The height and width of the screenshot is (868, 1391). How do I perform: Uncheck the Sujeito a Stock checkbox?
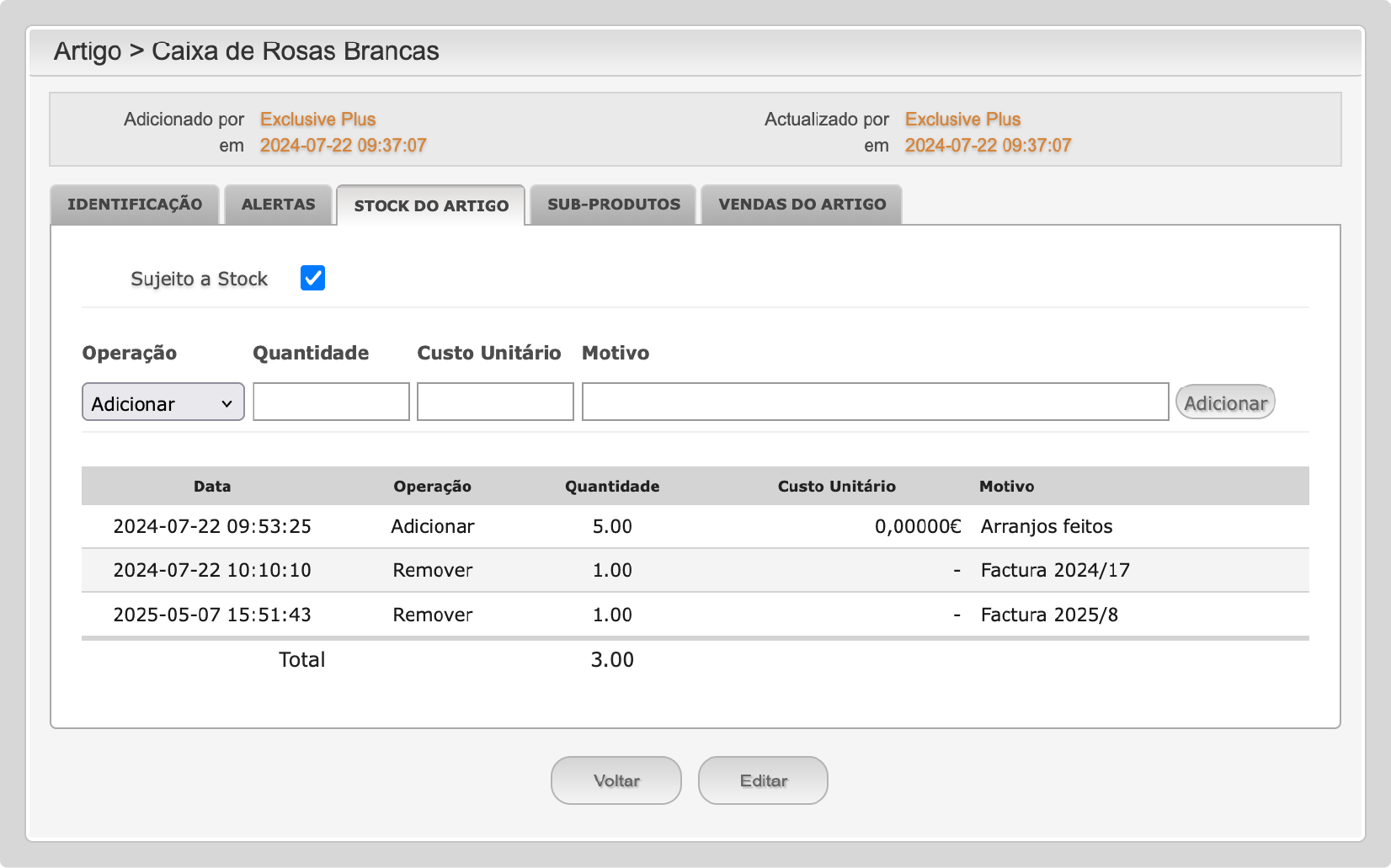[312, 278]
